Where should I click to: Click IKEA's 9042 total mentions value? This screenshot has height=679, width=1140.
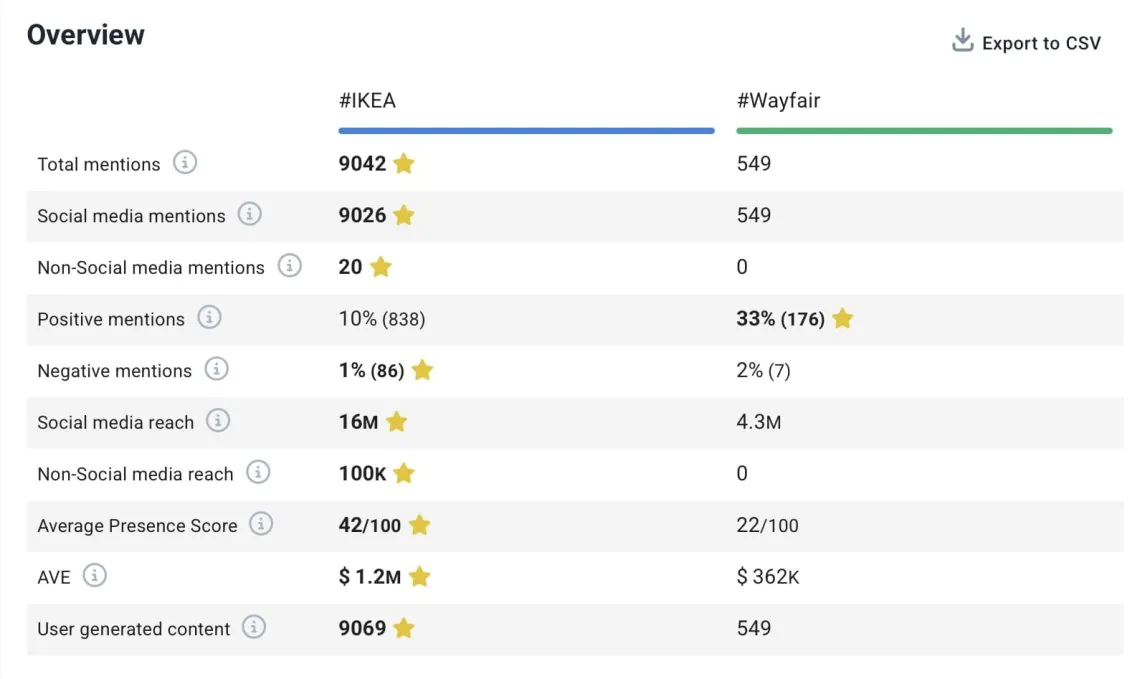tap(362, 164)
